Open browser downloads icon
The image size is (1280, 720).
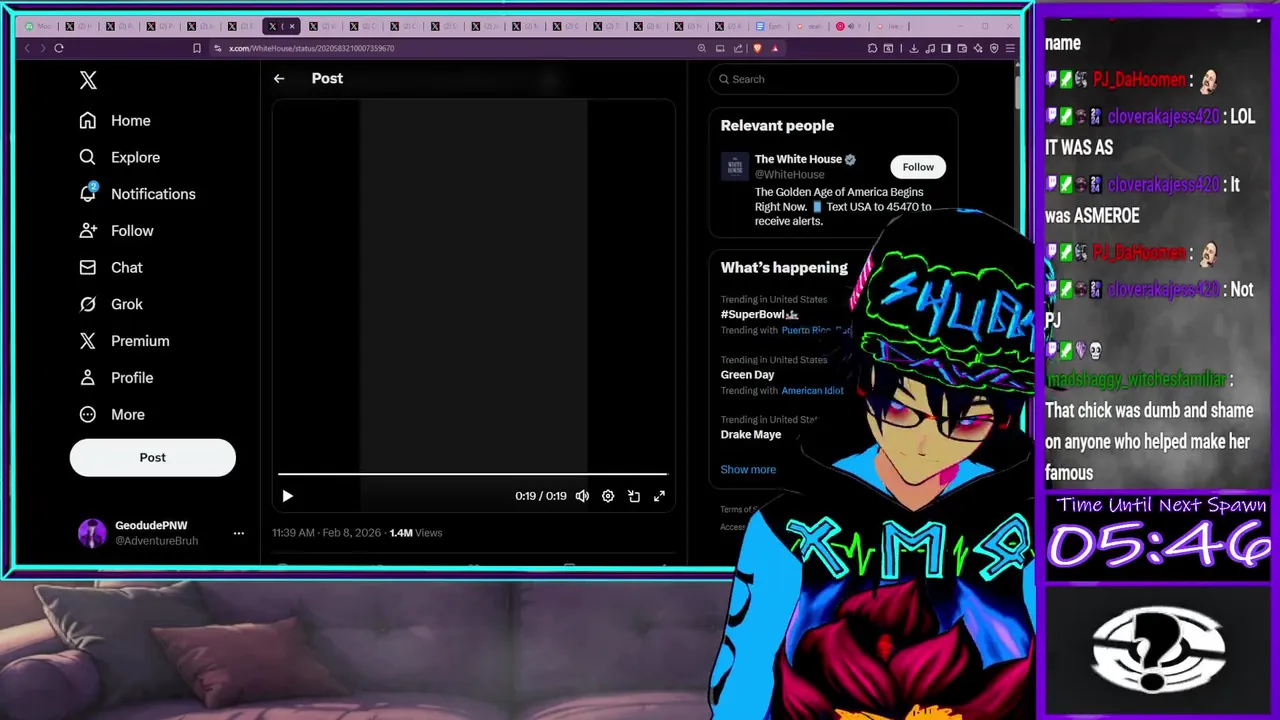click(x=914, y=48)
